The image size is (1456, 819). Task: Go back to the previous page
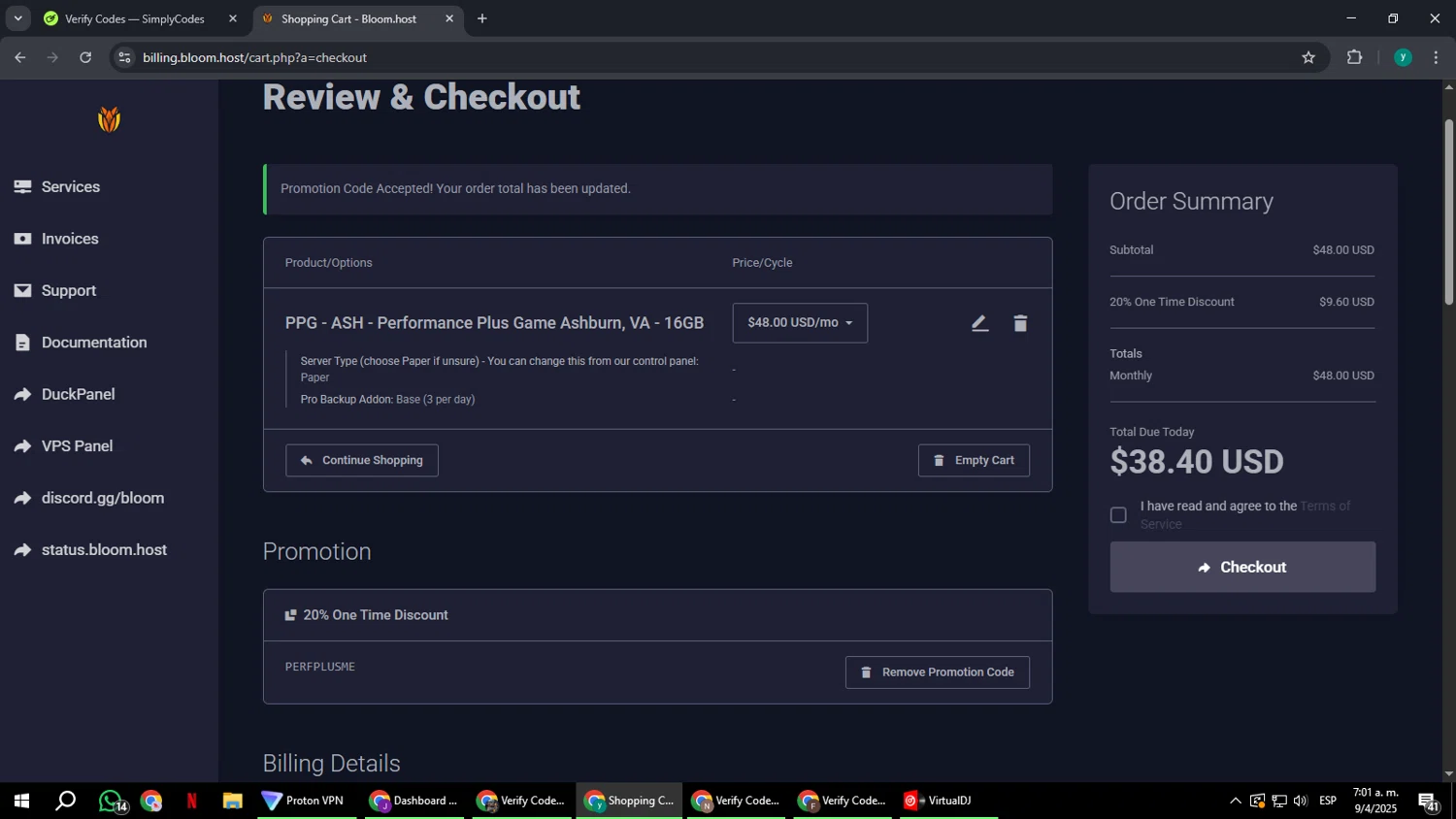click(x=19, y=57)
